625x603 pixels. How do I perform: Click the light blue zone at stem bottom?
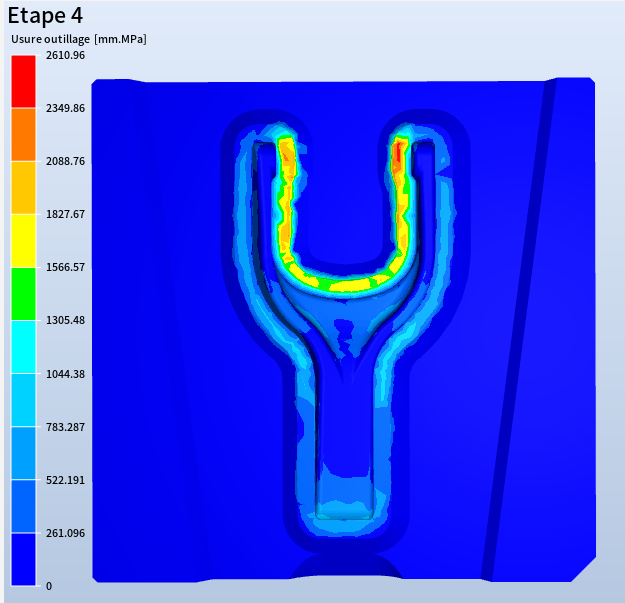pos(344,510)
